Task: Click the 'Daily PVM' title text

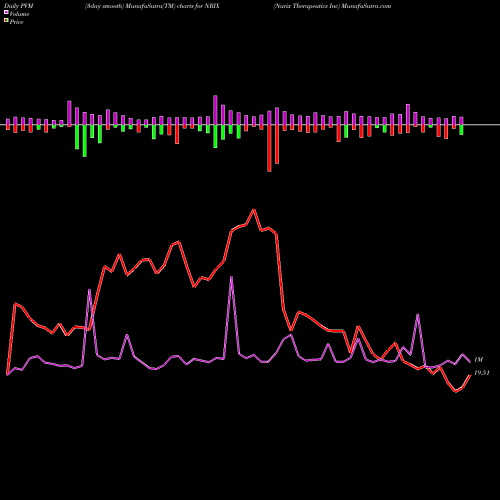Action: coord(20,6)
